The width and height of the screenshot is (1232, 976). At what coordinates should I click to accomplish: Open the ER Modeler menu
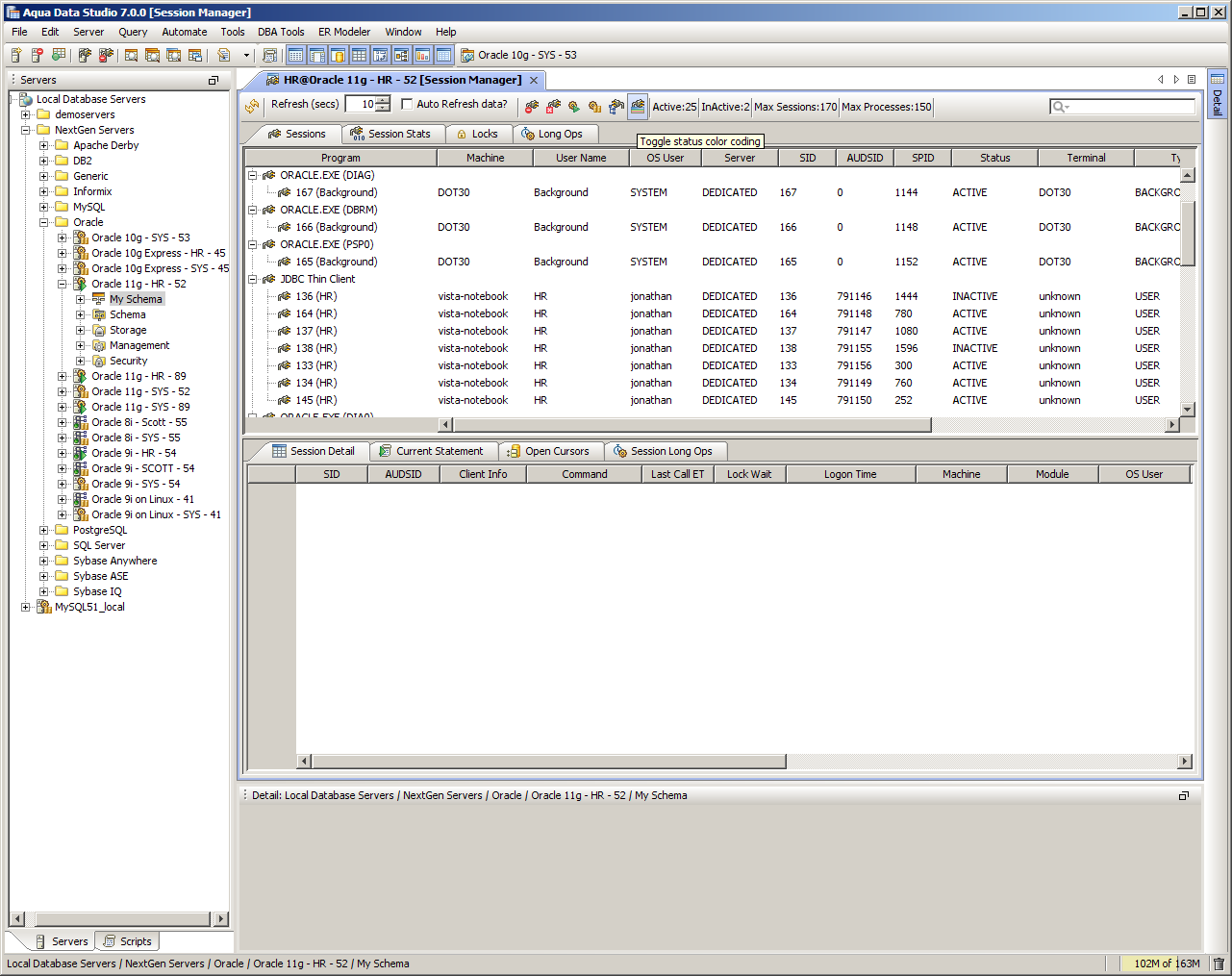[x=344, y=32]
